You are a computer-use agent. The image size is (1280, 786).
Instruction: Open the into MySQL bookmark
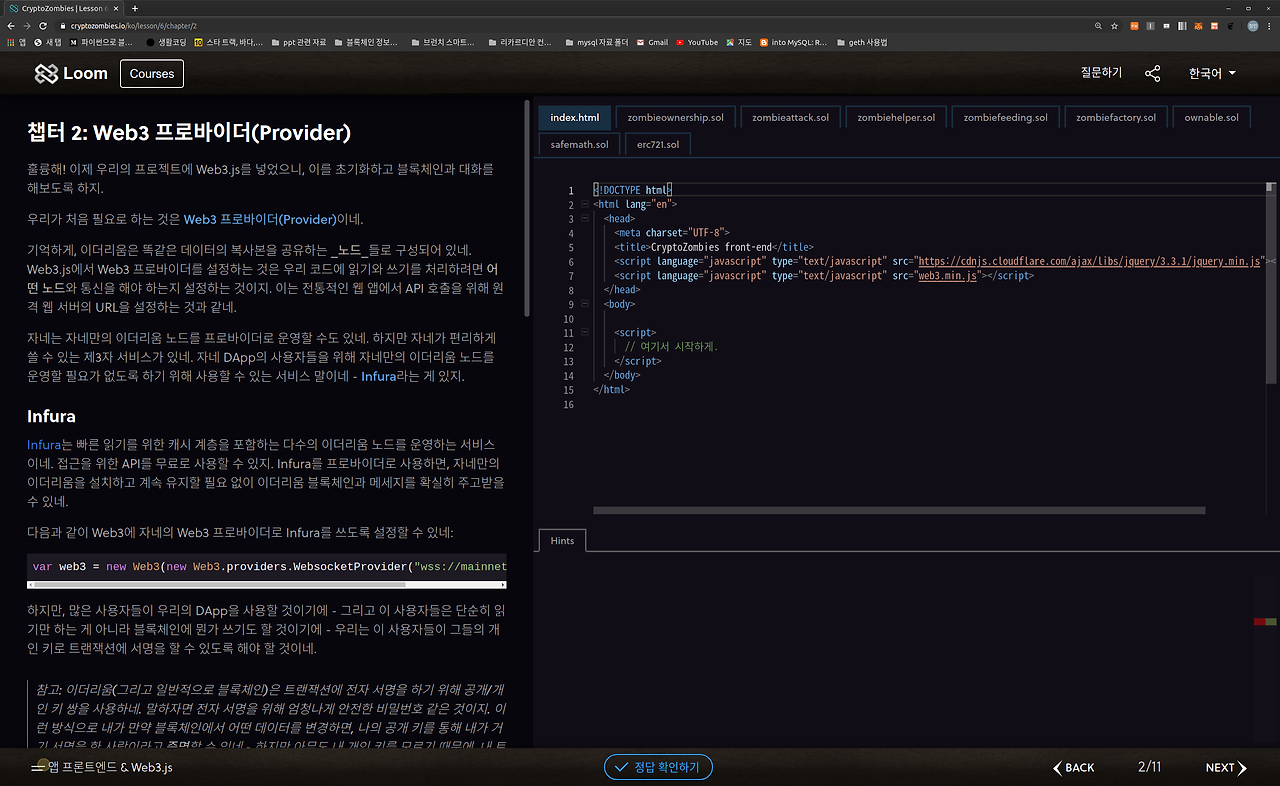tap(793, 43)
